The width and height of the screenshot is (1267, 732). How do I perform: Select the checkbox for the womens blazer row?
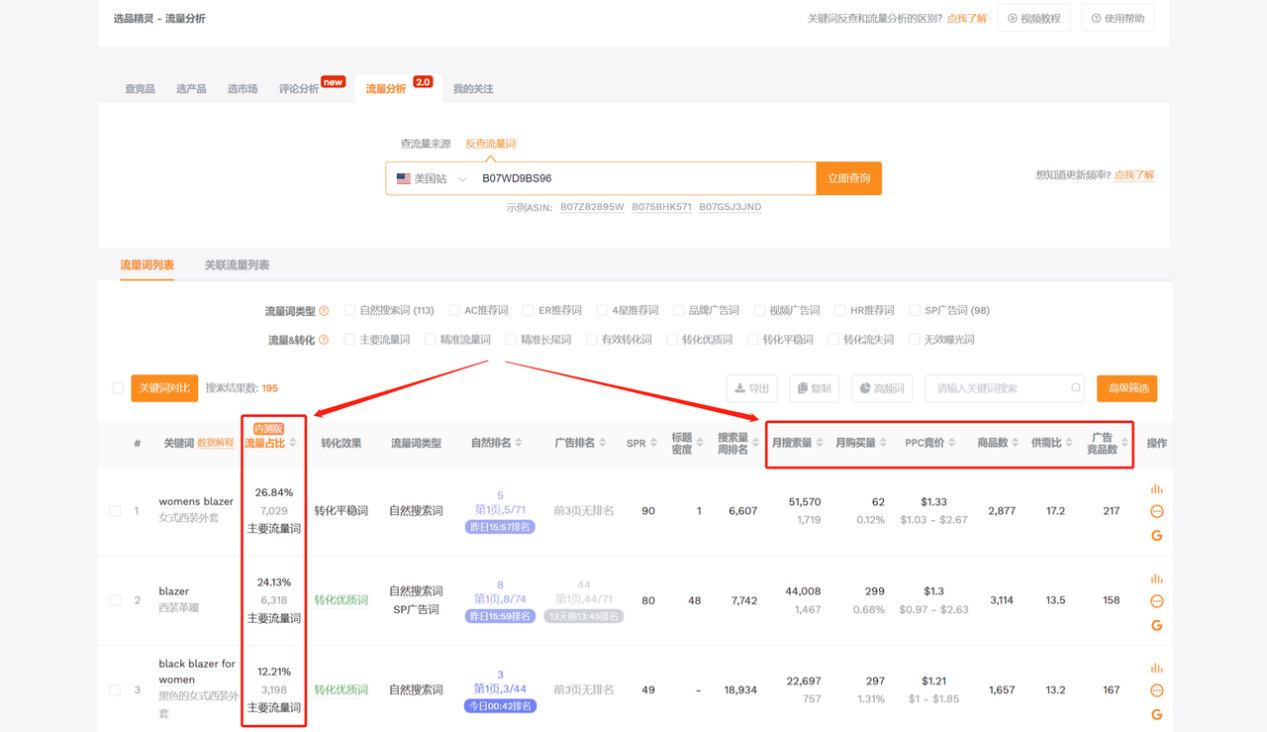coord(114,510)
